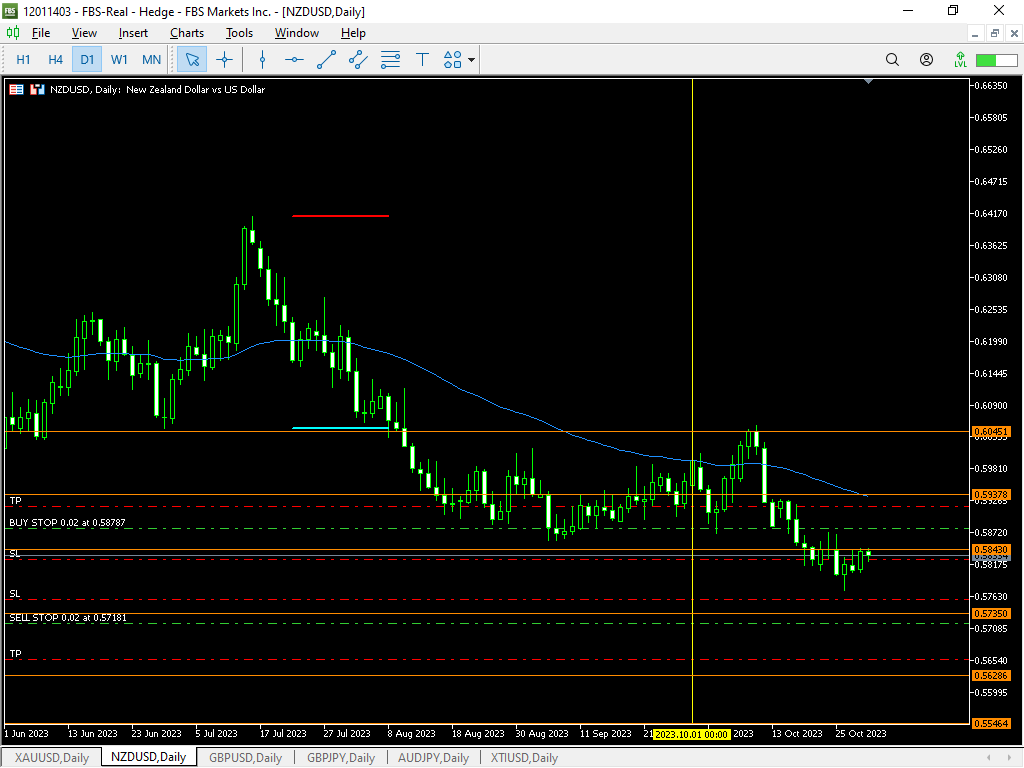Switch chart timeframe to W1
1024x768 pixels.
coord(119,60)
